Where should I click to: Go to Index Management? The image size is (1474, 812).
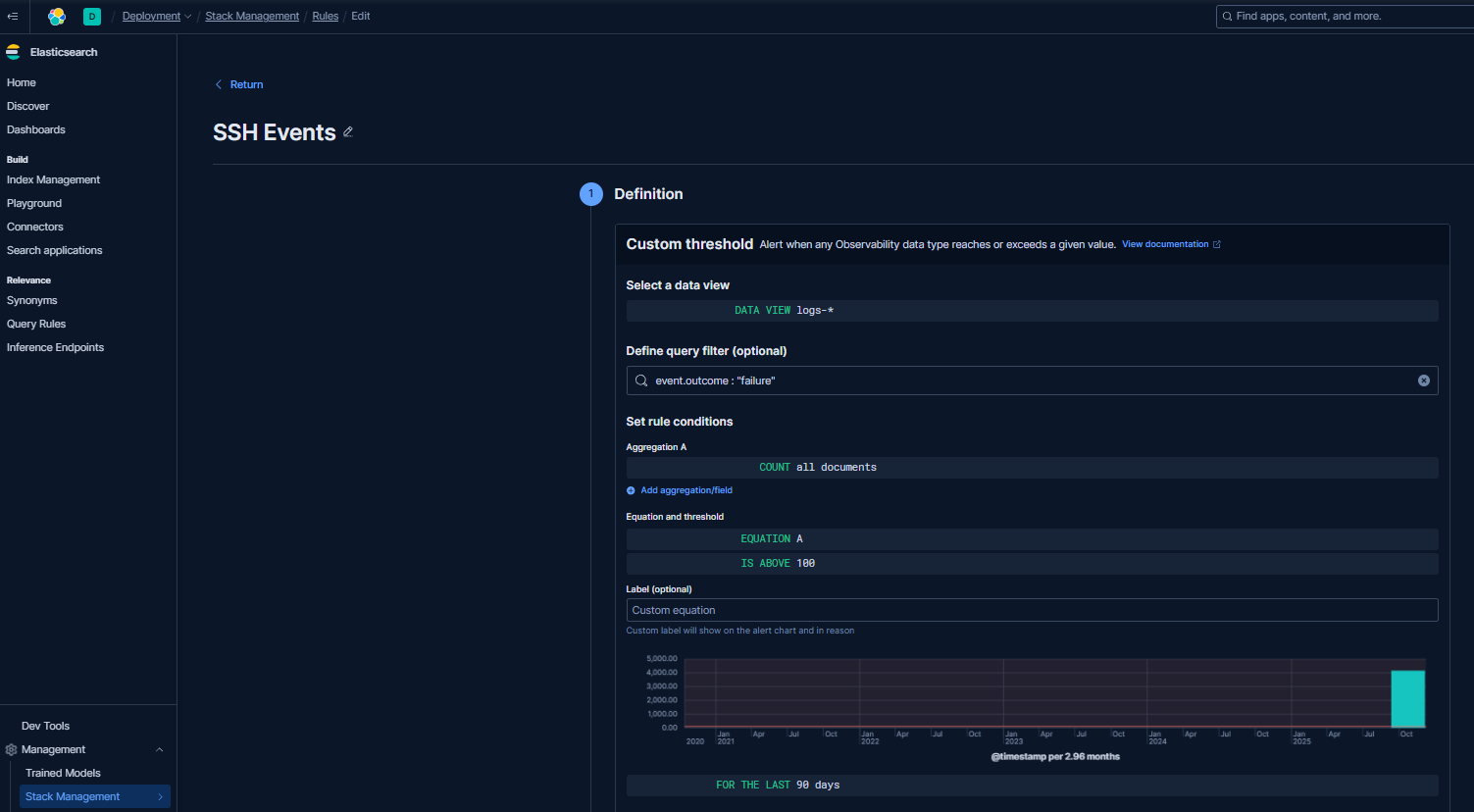click(x=53, y=180)
